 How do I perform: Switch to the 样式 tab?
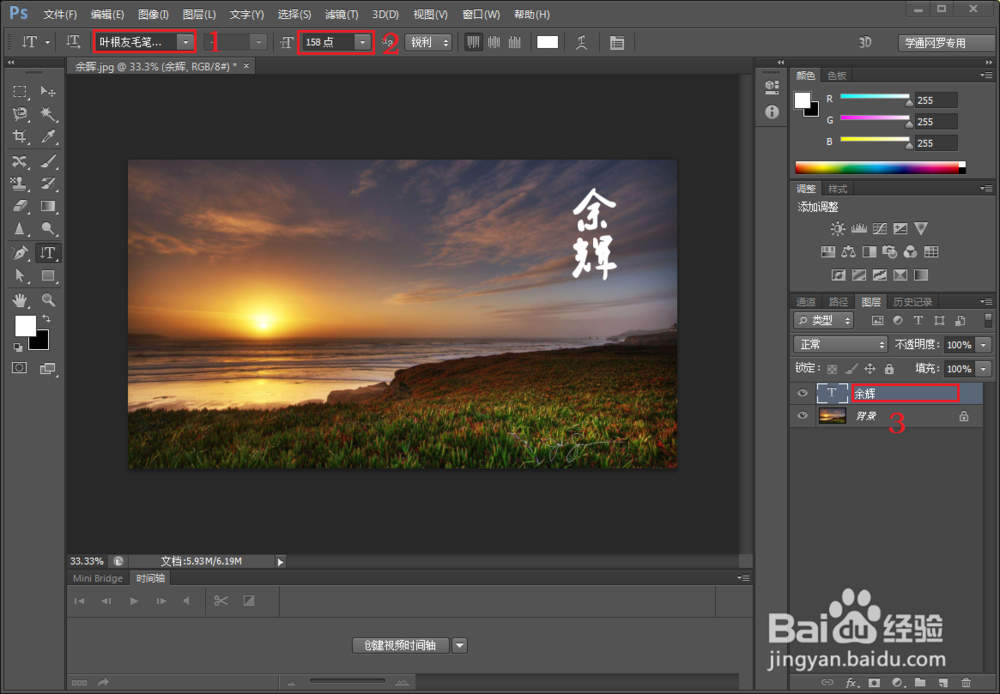837,189
